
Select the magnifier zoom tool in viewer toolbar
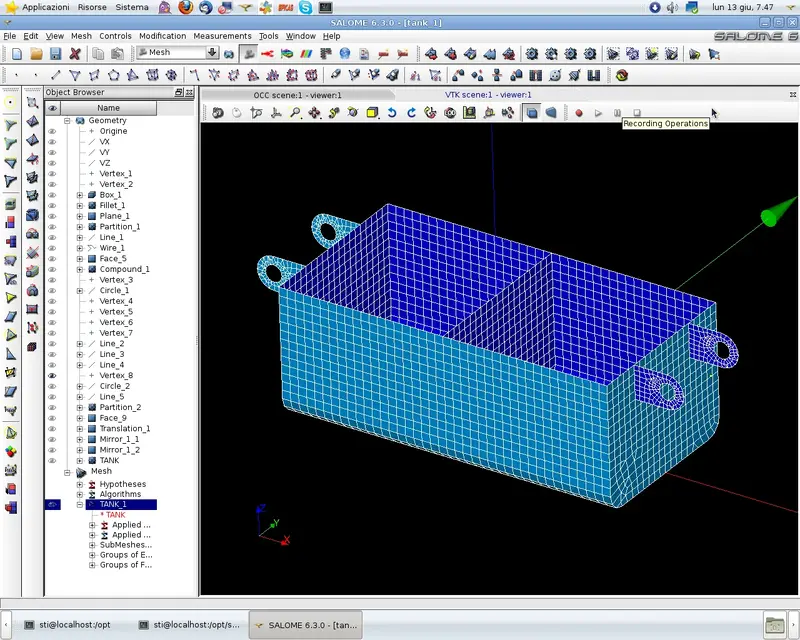pos(295,113)
